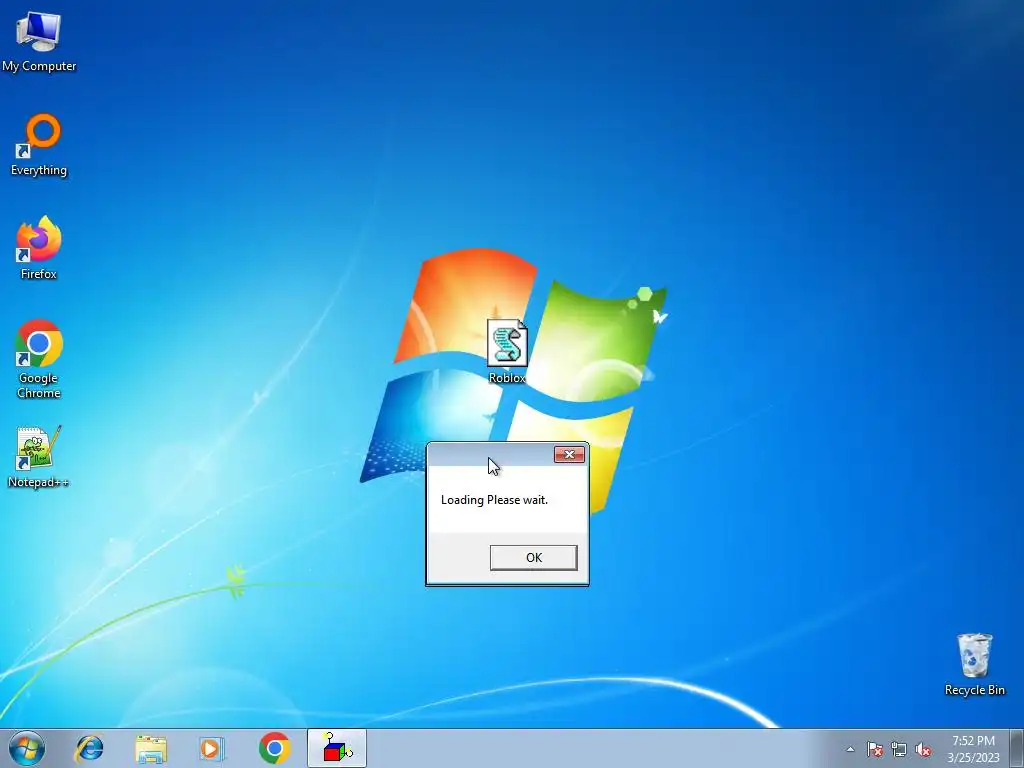Viewport: 1024px width, 768px height.
Task: Select the Everything search shortcut
Action: point(39,145)
